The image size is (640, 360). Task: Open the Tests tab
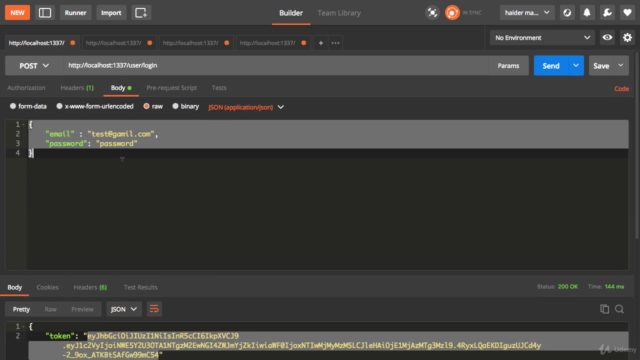[x=219, y=88]
